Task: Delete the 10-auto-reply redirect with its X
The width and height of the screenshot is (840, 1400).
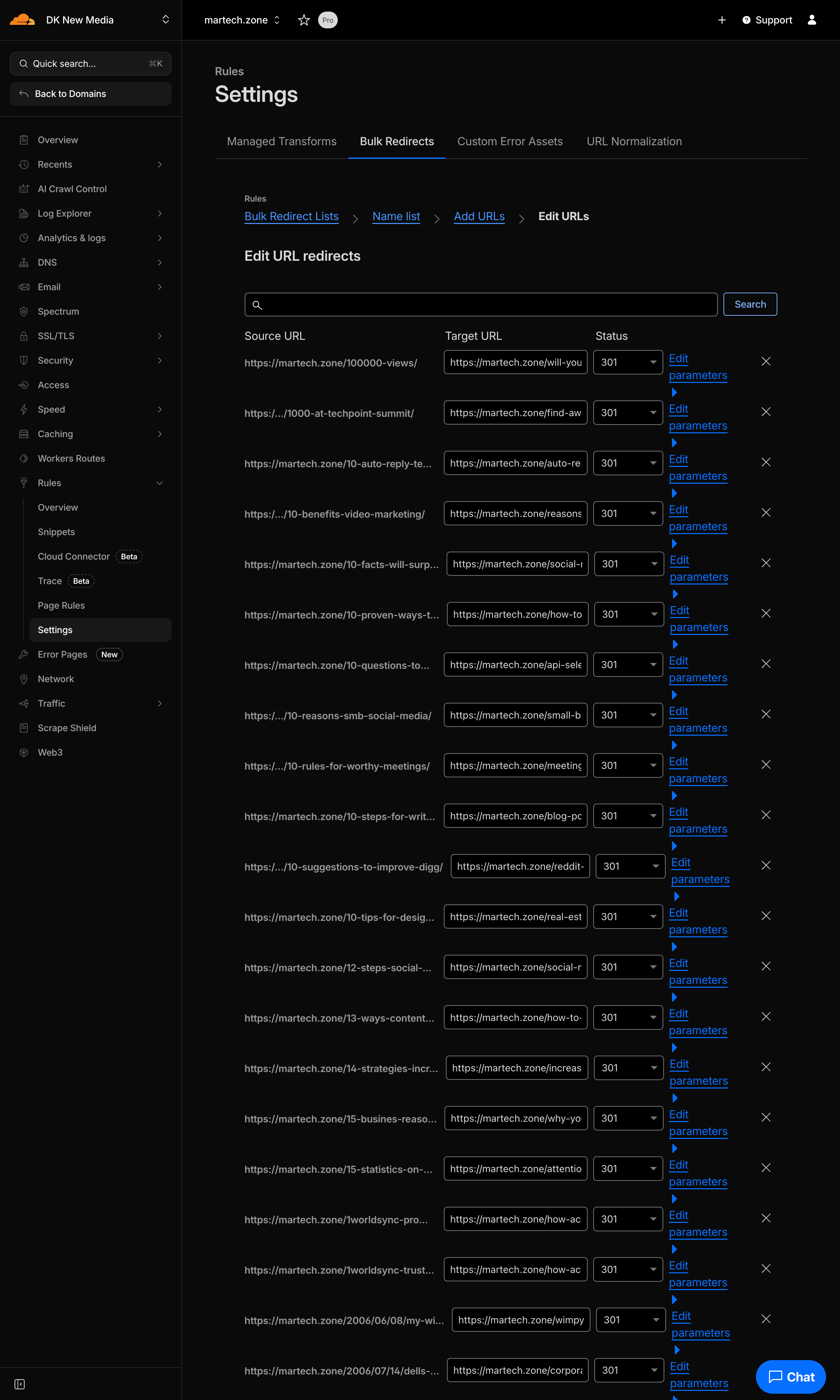Action: [x=766, y=462]
